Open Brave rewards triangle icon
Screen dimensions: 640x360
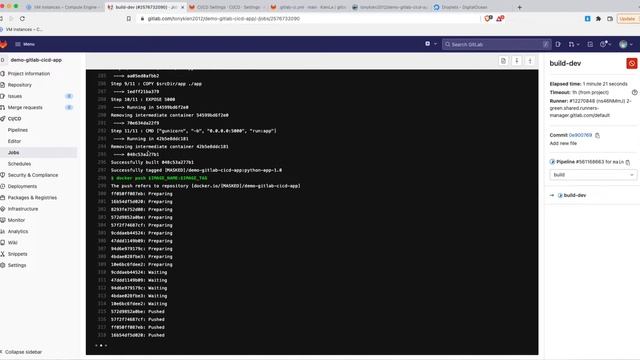pyautogui.click(x=500, y=19)
